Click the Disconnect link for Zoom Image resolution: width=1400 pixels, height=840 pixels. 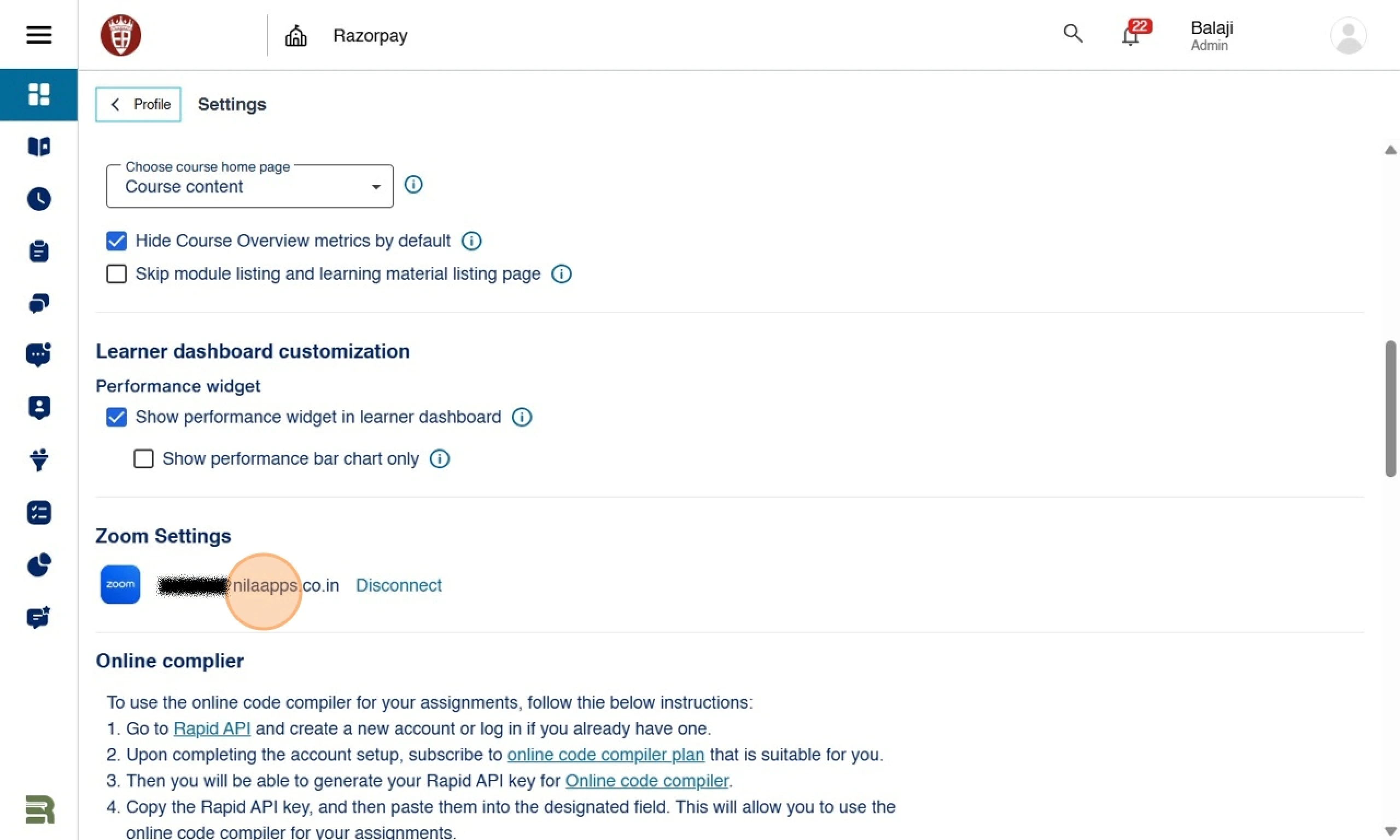(398, 585)
